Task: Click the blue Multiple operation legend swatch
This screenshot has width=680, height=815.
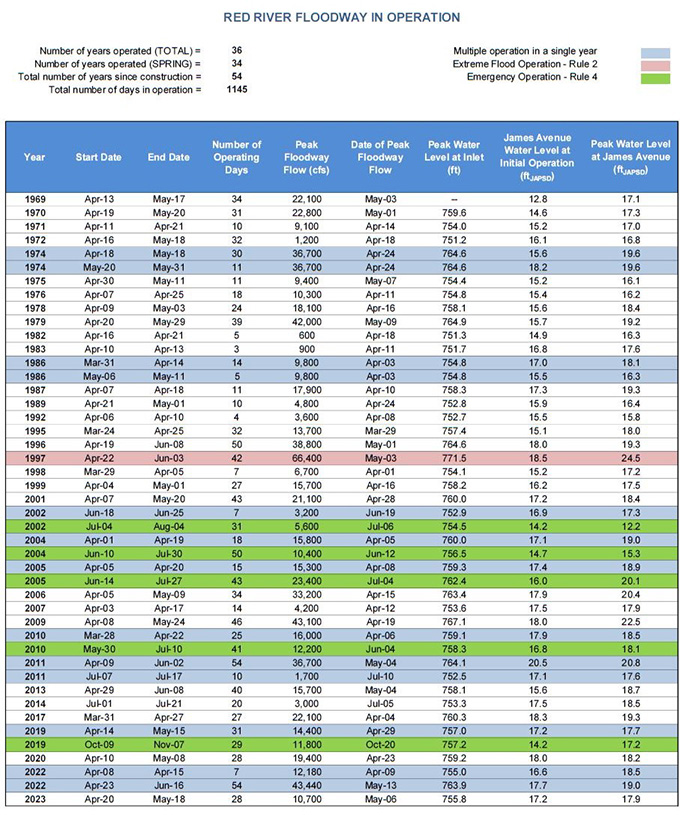Action: (x=654, y=51)
